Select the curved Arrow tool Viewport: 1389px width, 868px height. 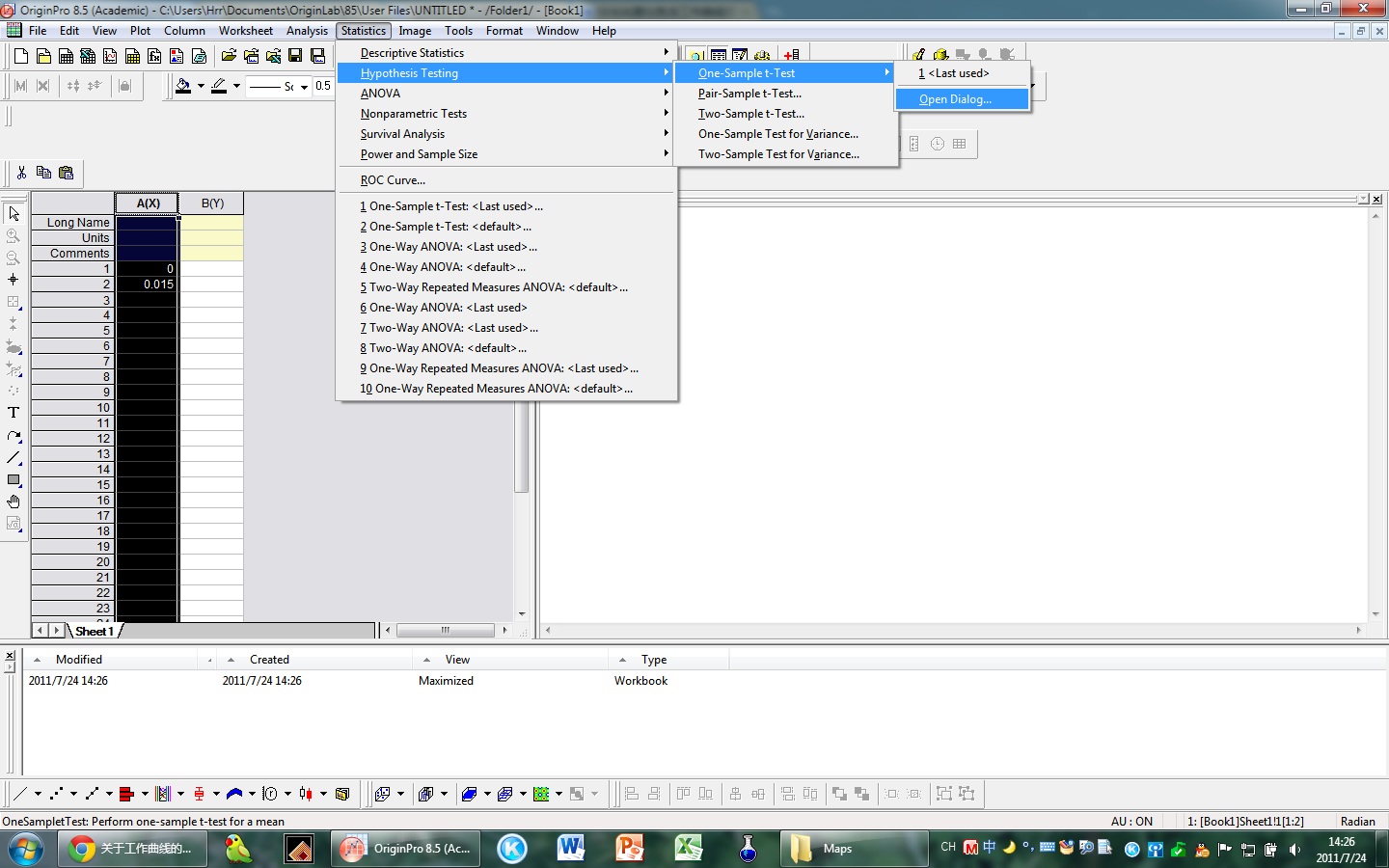point(14,436)
